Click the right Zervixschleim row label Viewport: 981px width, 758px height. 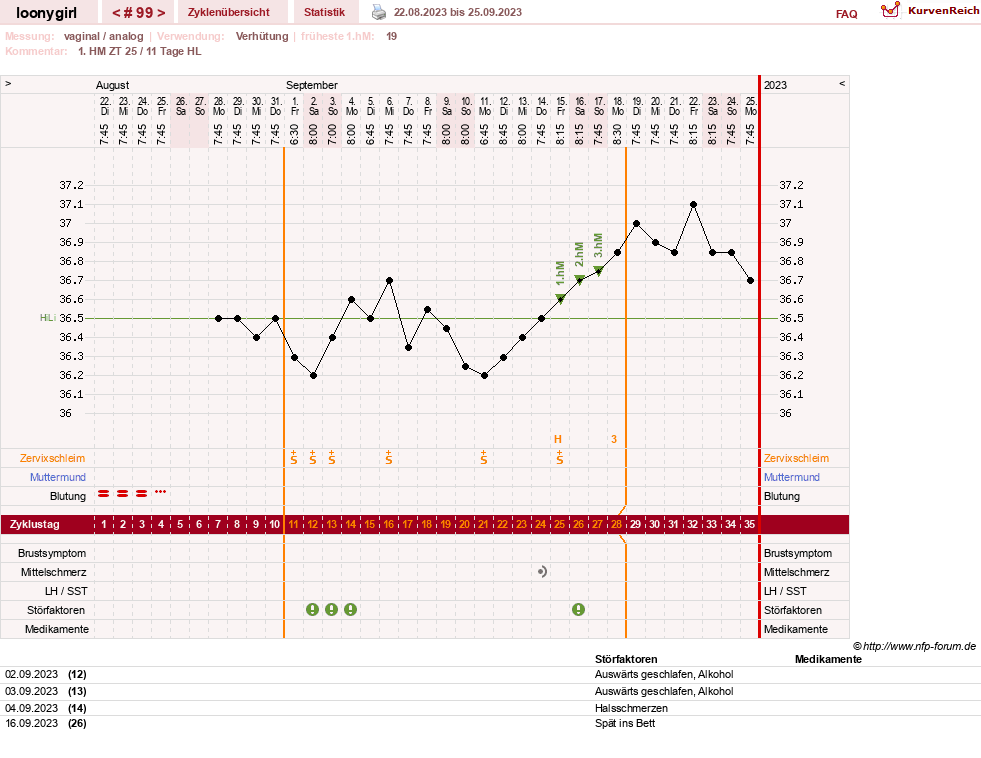pyautogui.click(x=796, y=458)
